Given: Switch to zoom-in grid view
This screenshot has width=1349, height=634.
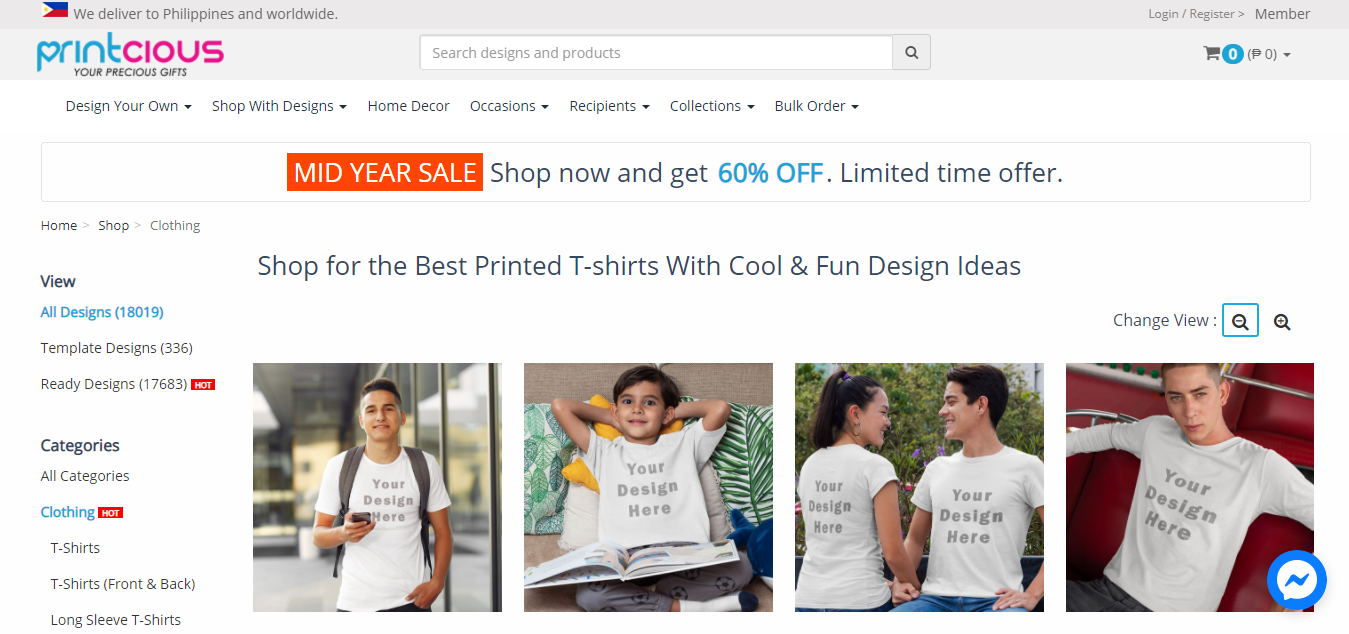Looking at the screenshot, I should coord(1282,321).
